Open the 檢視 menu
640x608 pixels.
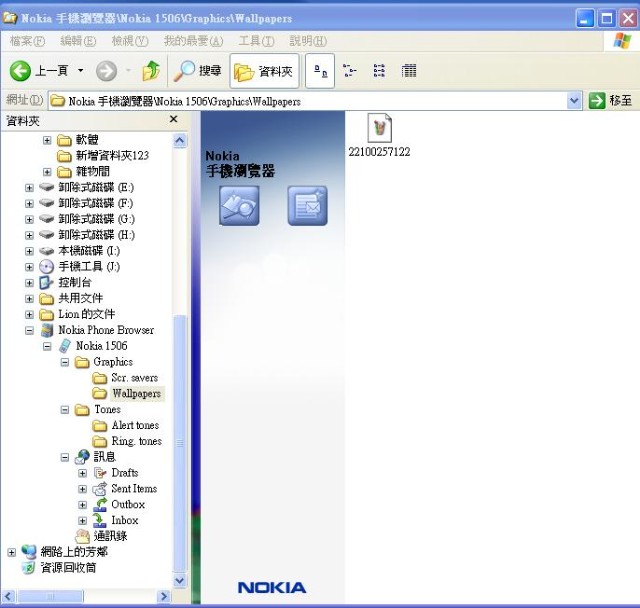[129, 41]
